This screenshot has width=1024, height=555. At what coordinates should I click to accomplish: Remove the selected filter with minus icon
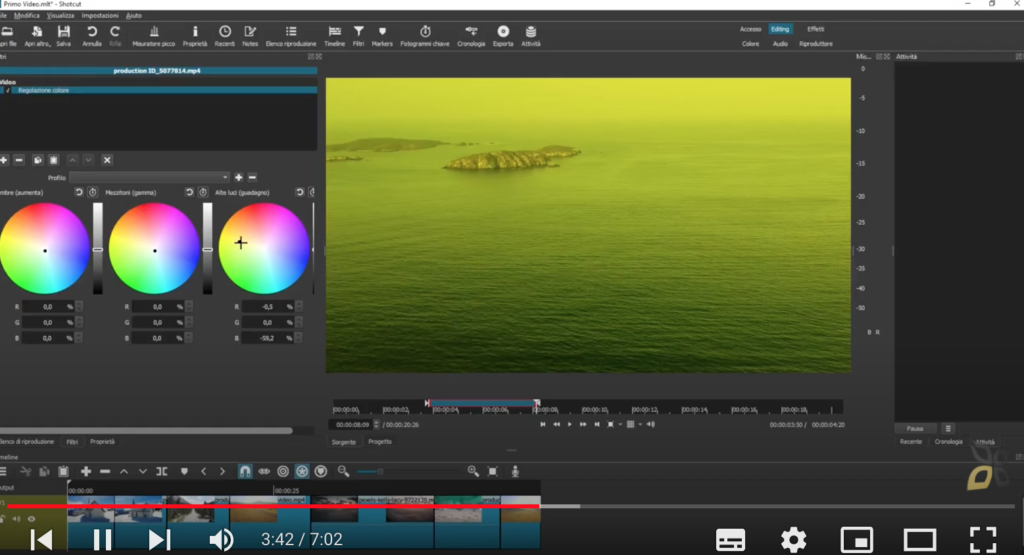19,160
